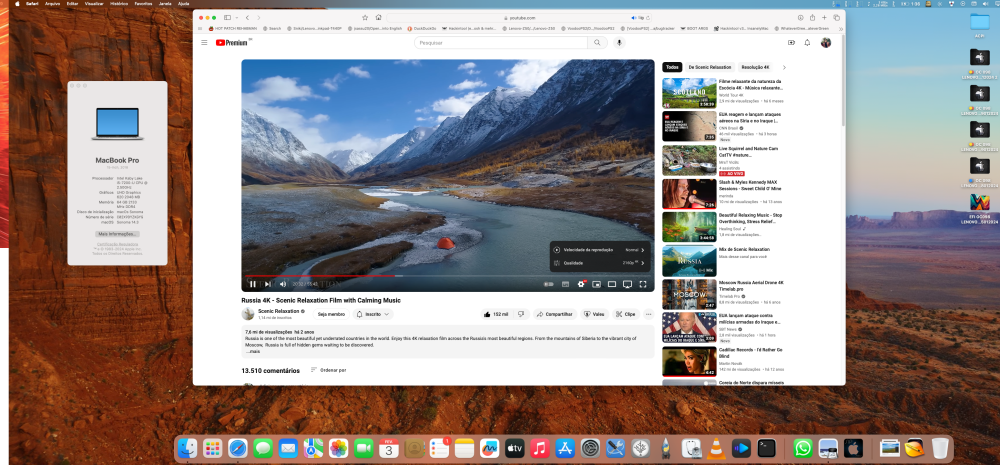Open the player settings gear

(581, 284)
